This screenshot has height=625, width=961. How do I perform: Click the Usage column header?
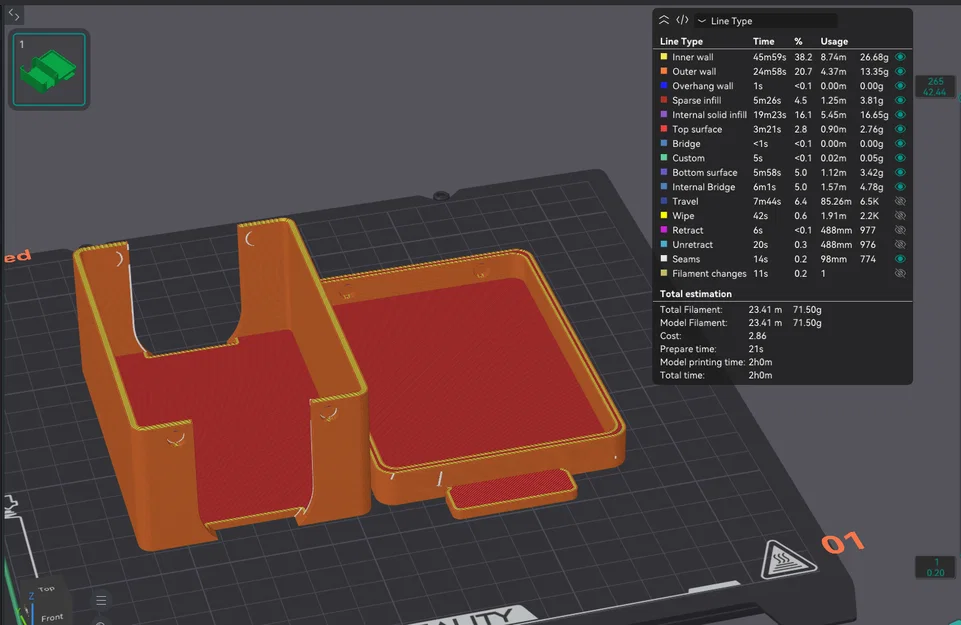tap(834, 41)
